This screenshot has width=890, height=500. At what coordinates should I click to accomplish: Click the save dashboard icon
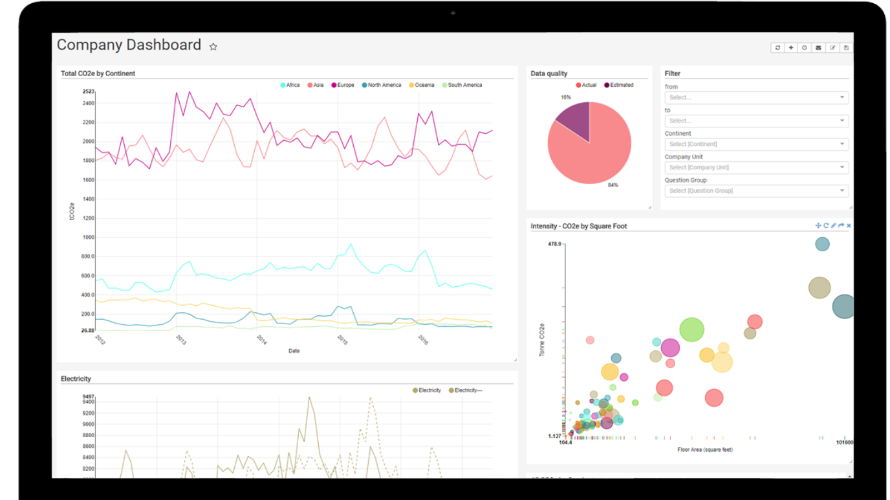[846, 48]
